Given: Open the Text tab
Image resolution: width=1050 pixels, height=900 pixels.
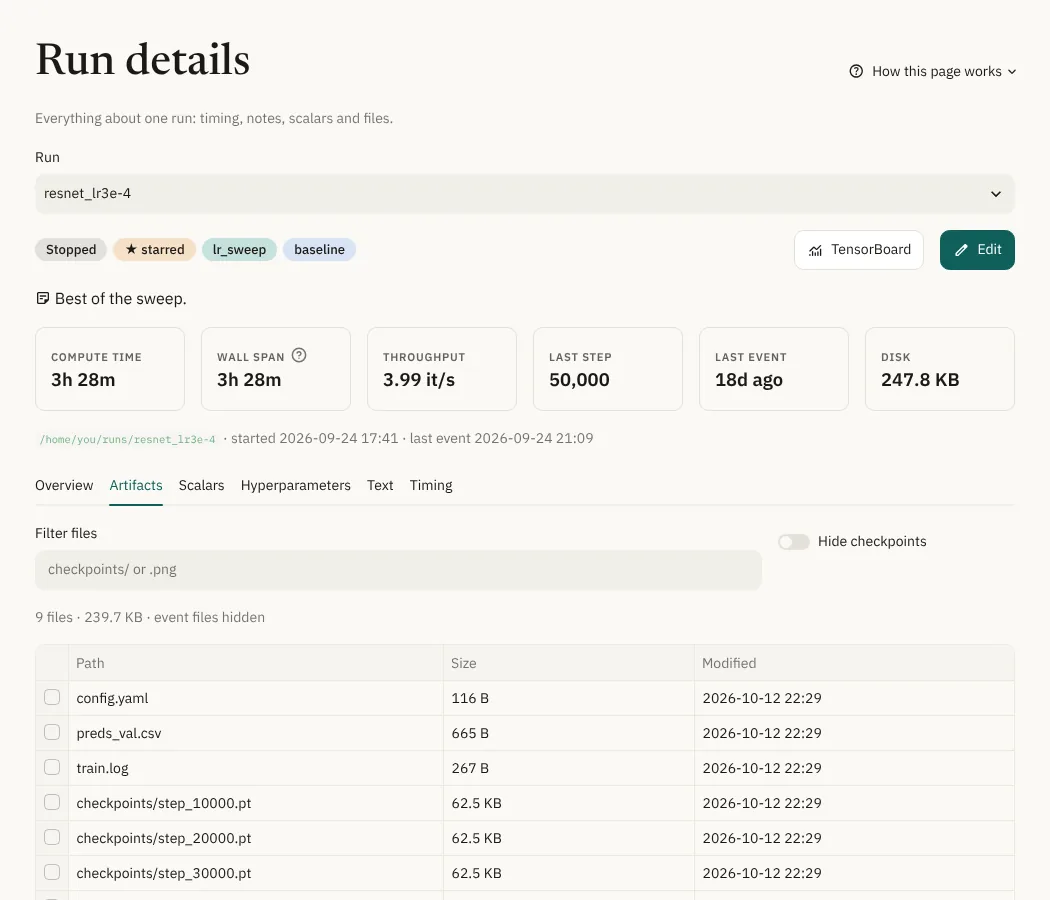Looking at the screenshot, I should pyautogui.click(x=380, y=485).
